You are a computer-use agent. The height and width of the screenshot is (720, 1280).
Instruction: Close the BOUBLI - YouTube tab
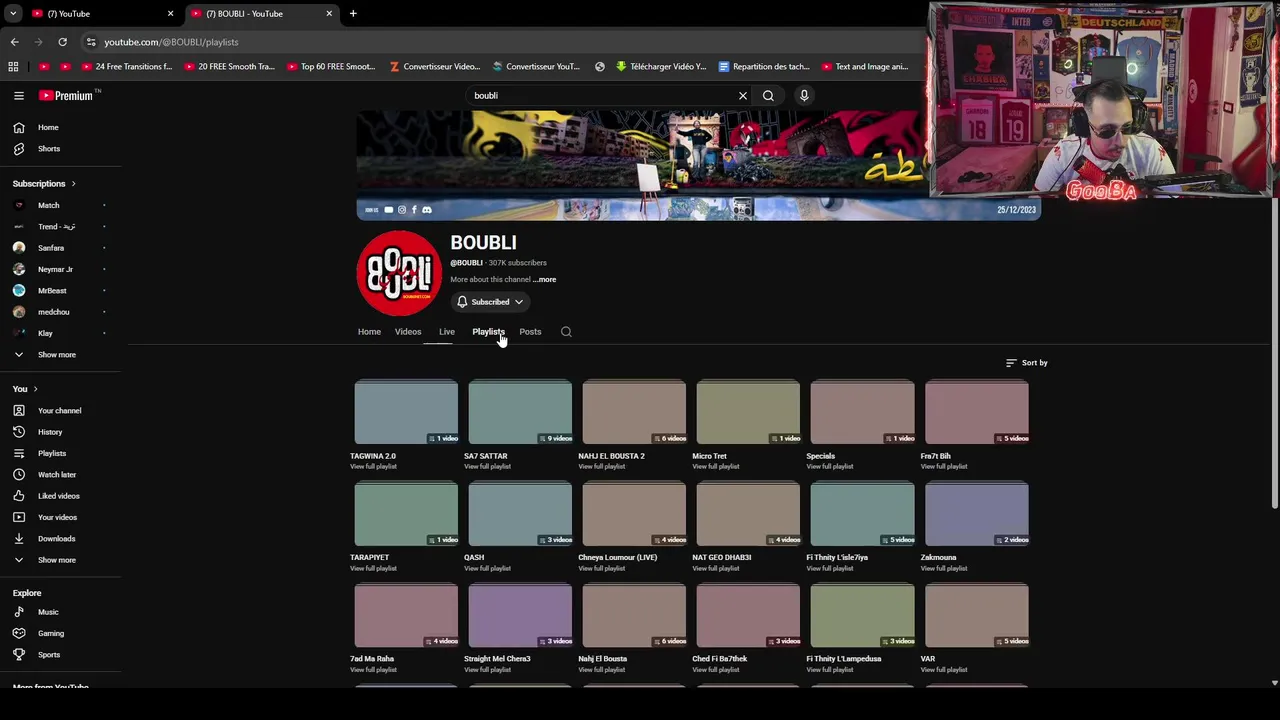329,14
